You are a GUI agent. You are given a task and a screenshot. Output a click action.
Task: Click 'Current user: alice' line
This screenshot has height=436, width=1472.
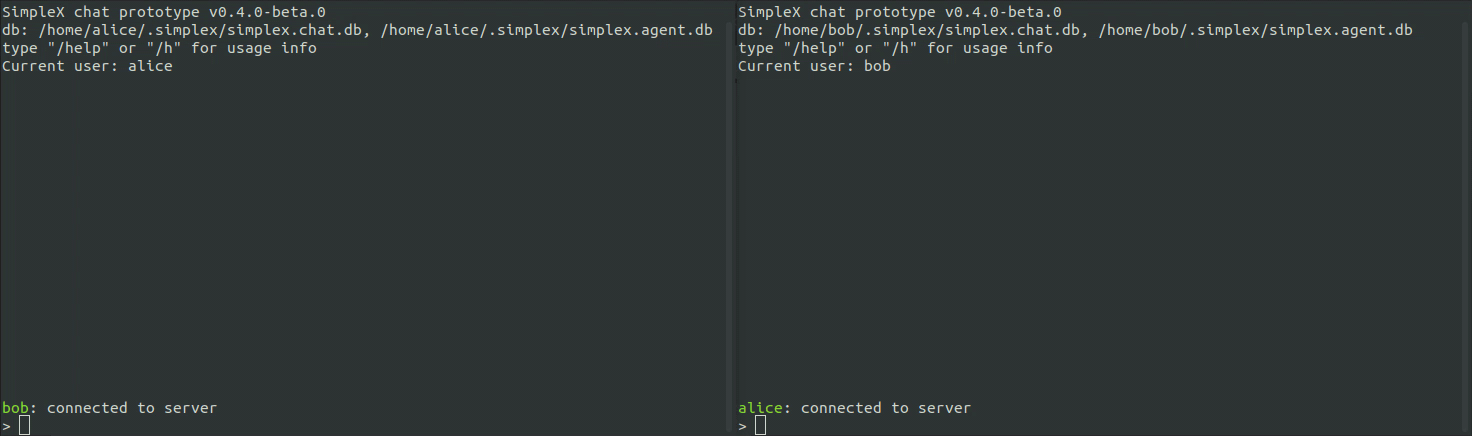pos(87,66)
